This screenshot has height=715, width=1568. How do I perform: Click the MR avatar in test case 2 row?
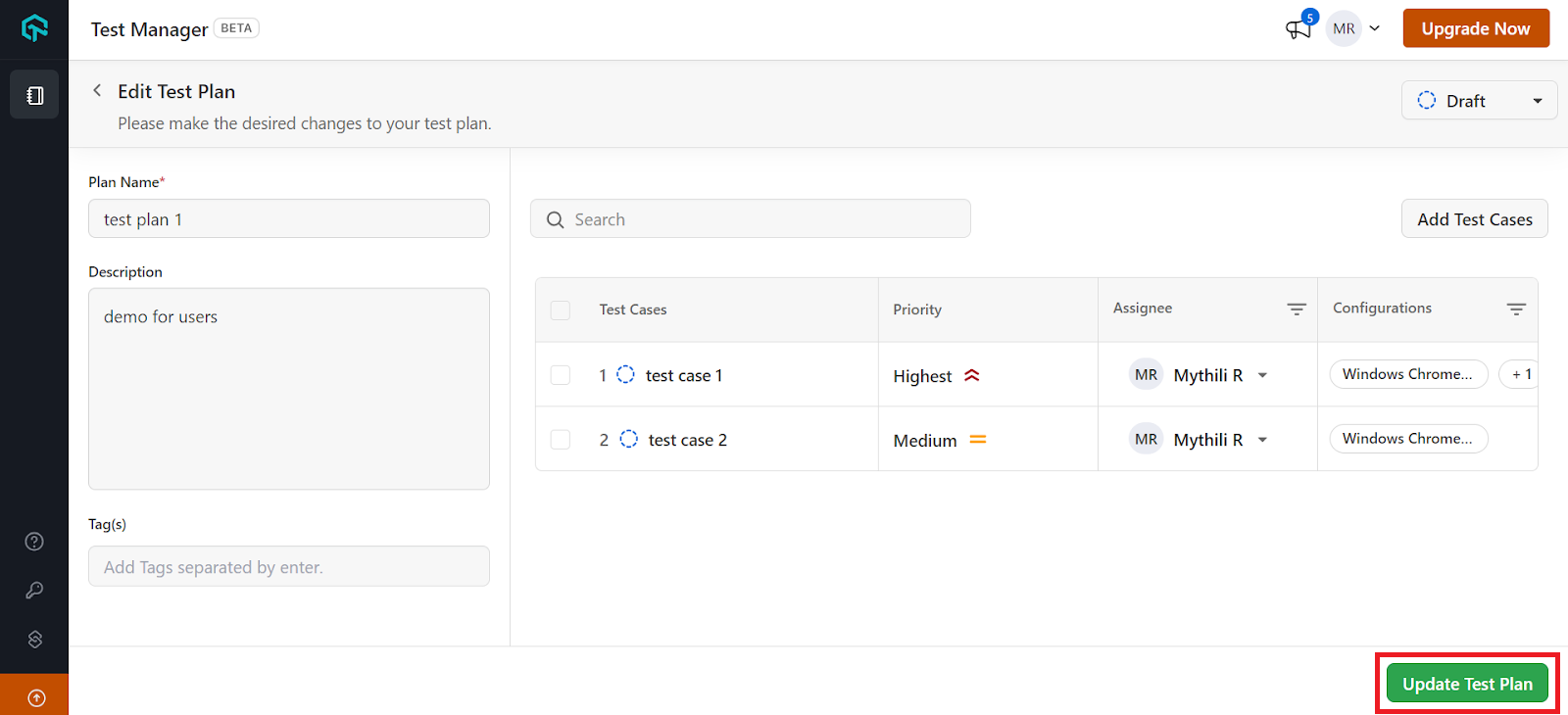1146,439
